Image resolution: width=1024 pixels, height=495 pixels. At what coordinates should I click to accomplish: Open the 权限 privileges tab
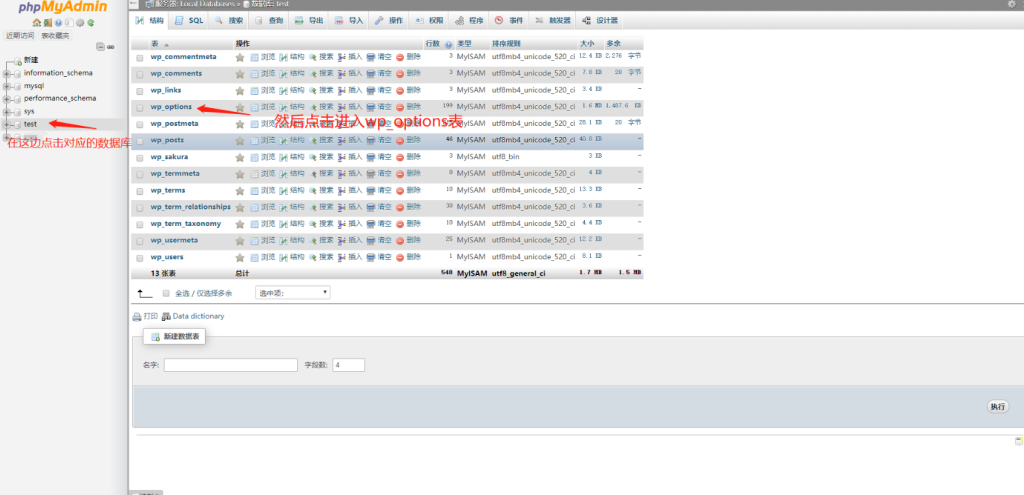coord(429,20)
